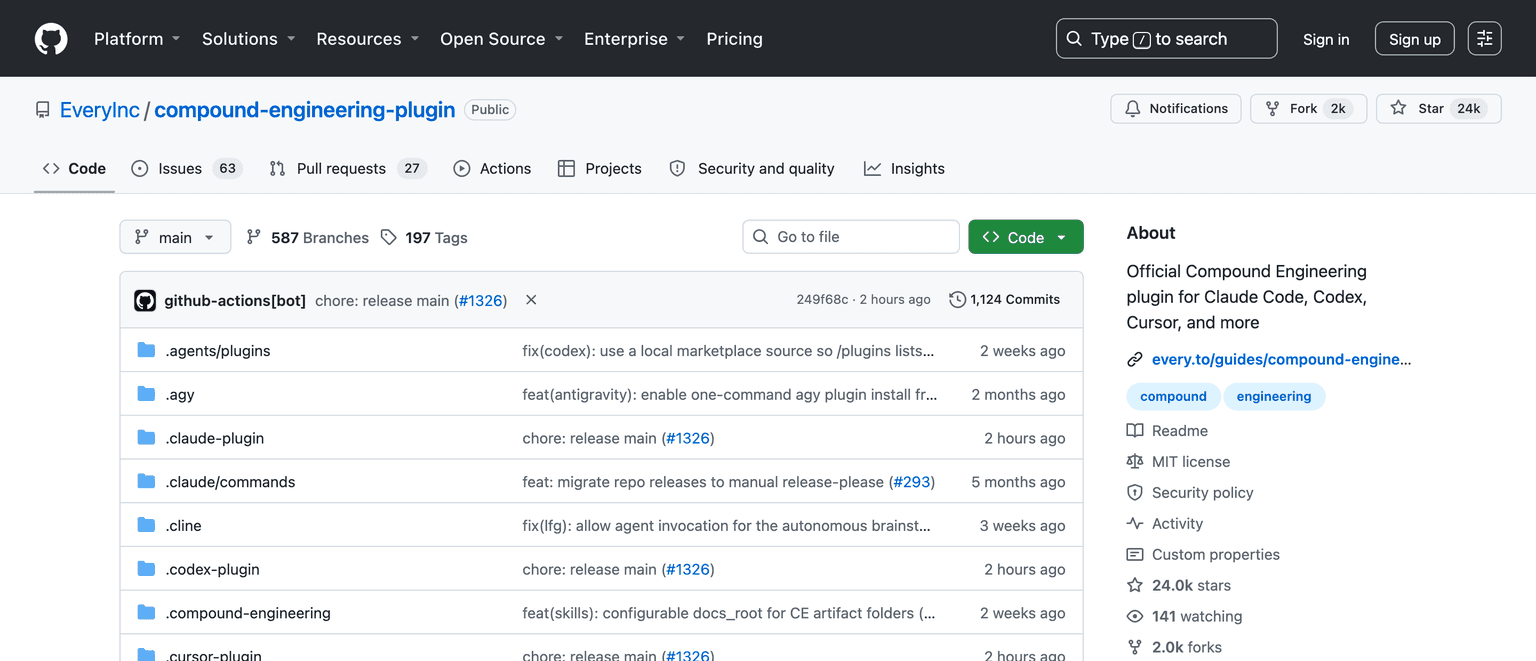The image size is (1536, 661).
Task: View 141 watching list
Action: tap(1184, 617)
